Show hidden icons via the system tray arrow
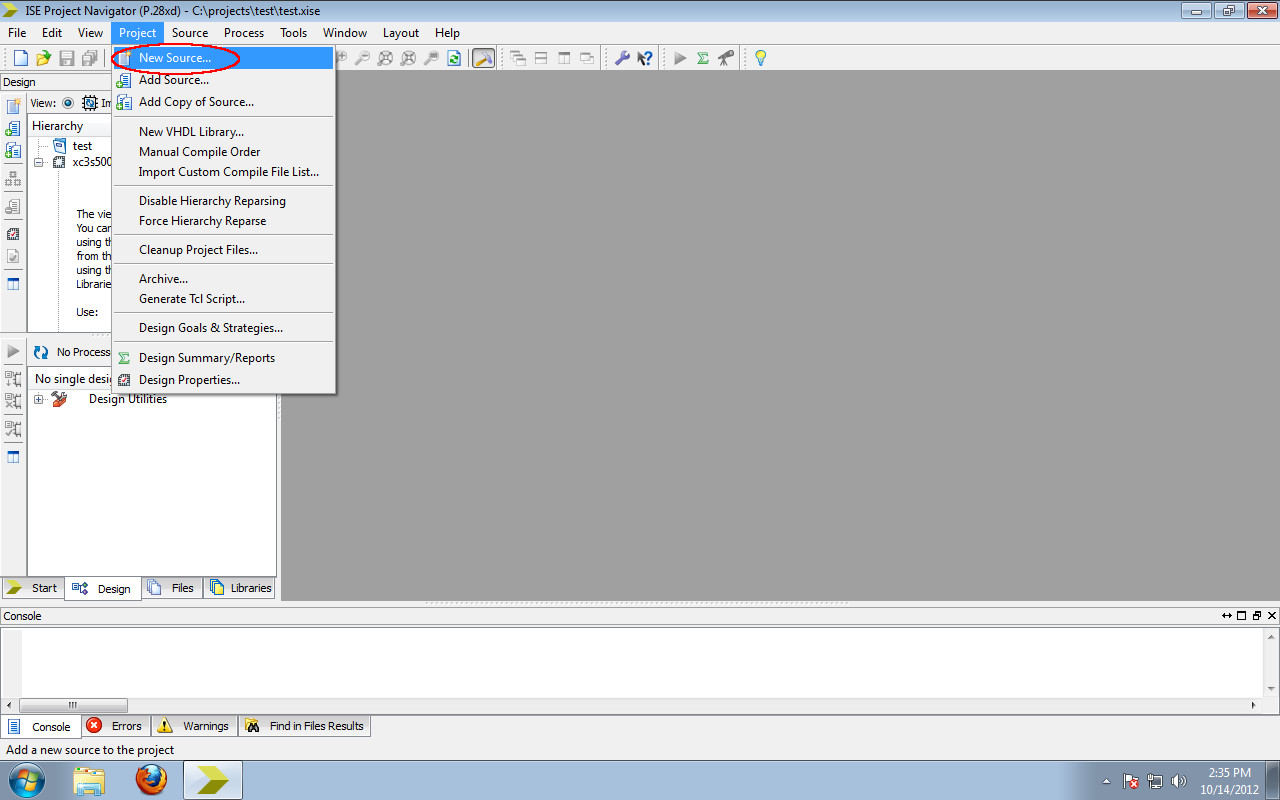This screenshot has width=1280, height=800. (x=1106, y=780)
